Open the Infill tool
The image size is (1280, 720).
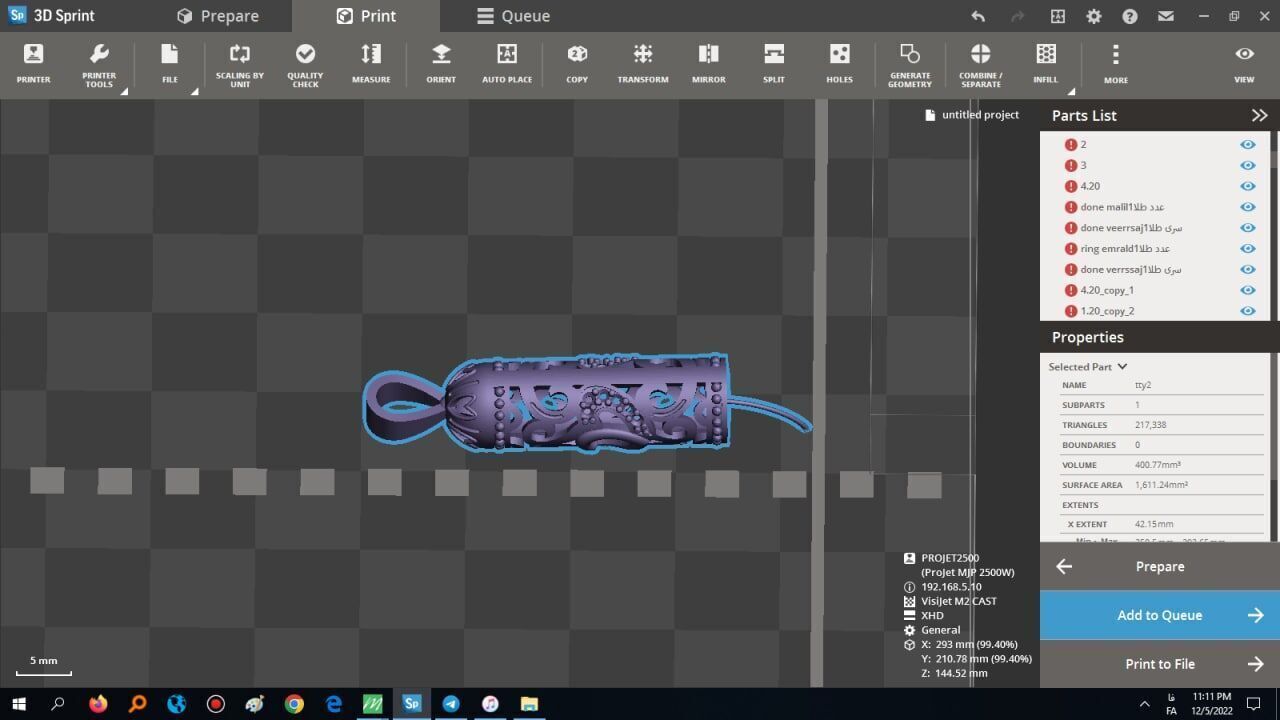(x=1046, y=64)
